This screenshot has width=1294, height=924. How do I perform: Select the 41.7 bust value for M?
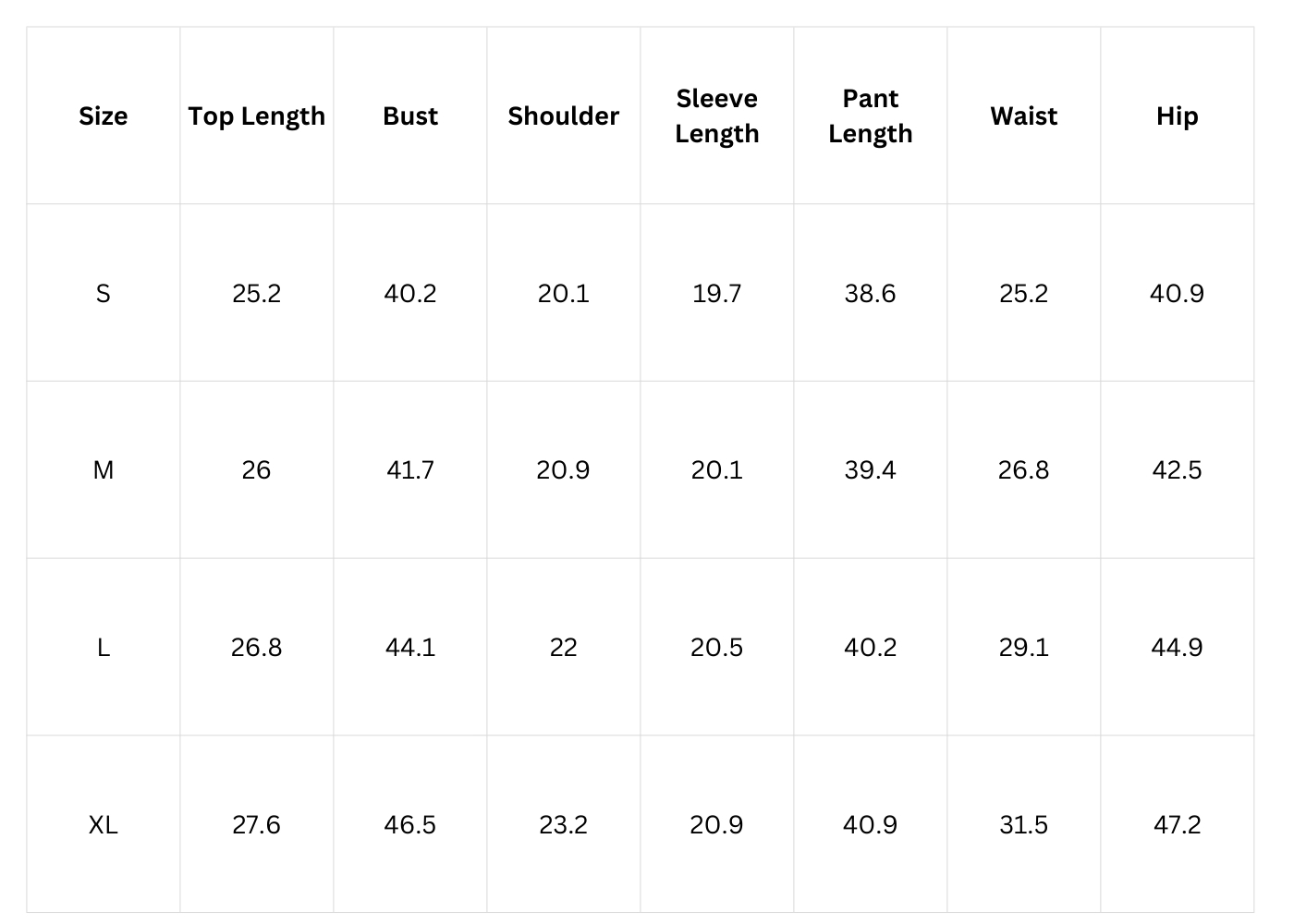click(x=409, y=470)
